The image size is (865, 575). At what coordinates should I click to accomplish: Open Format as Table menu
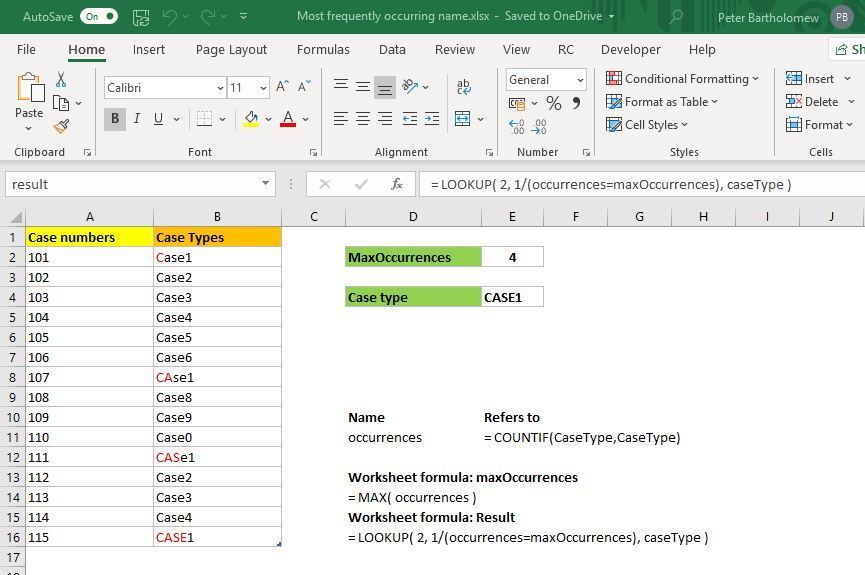pyautogui.click(x=661, y=102)
